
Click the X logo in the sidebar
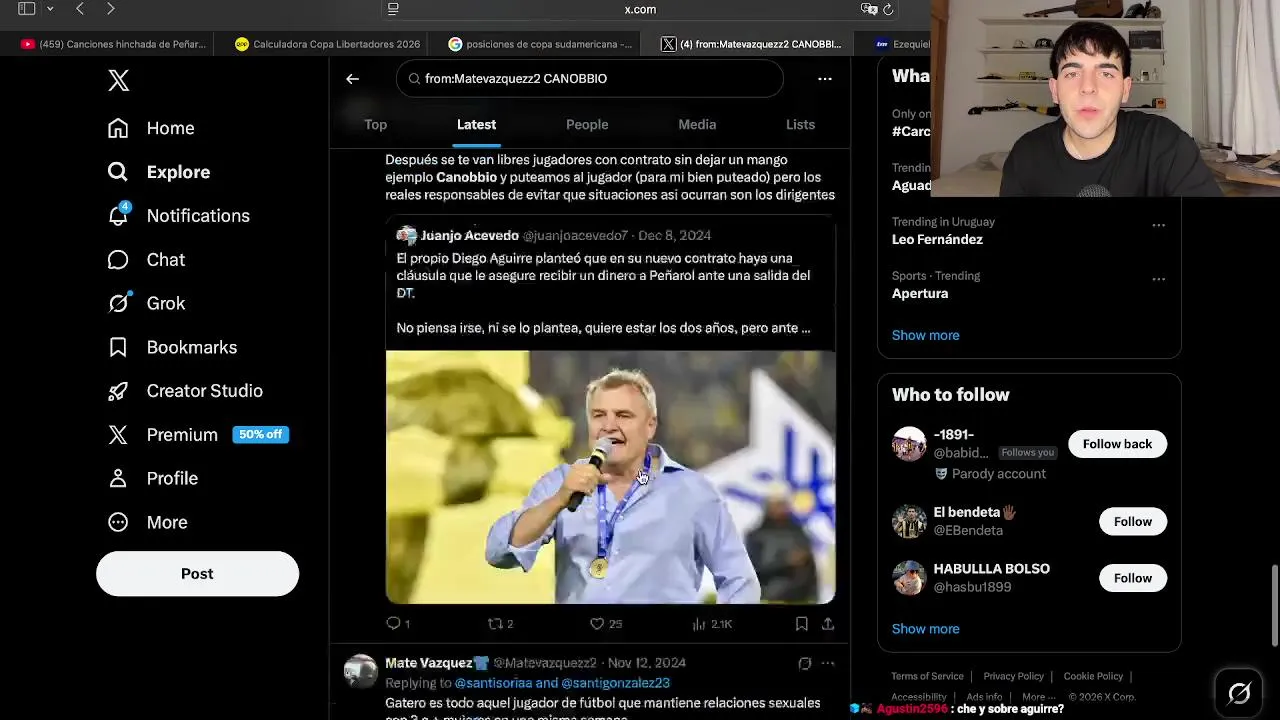[118, 81]
